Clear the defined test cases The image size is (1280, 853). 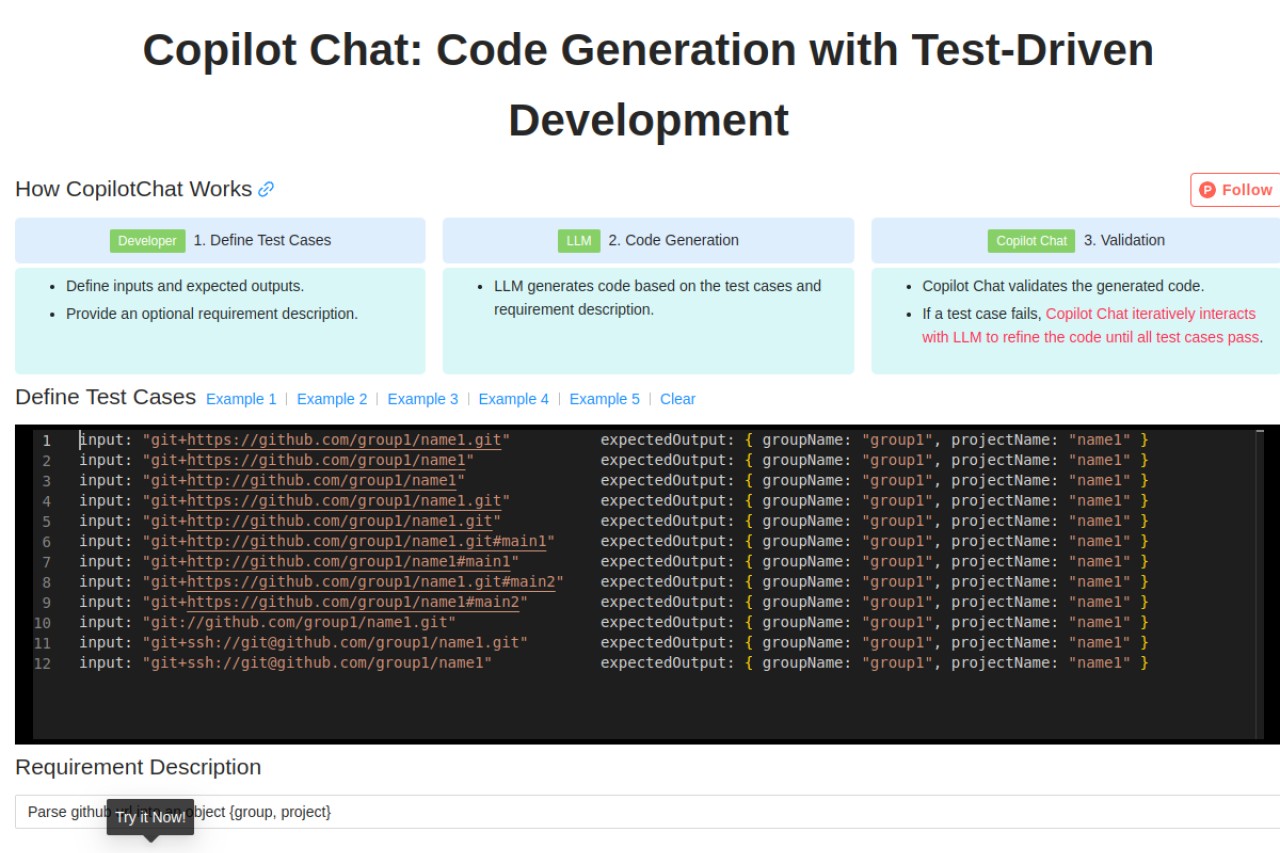[678, 399]
